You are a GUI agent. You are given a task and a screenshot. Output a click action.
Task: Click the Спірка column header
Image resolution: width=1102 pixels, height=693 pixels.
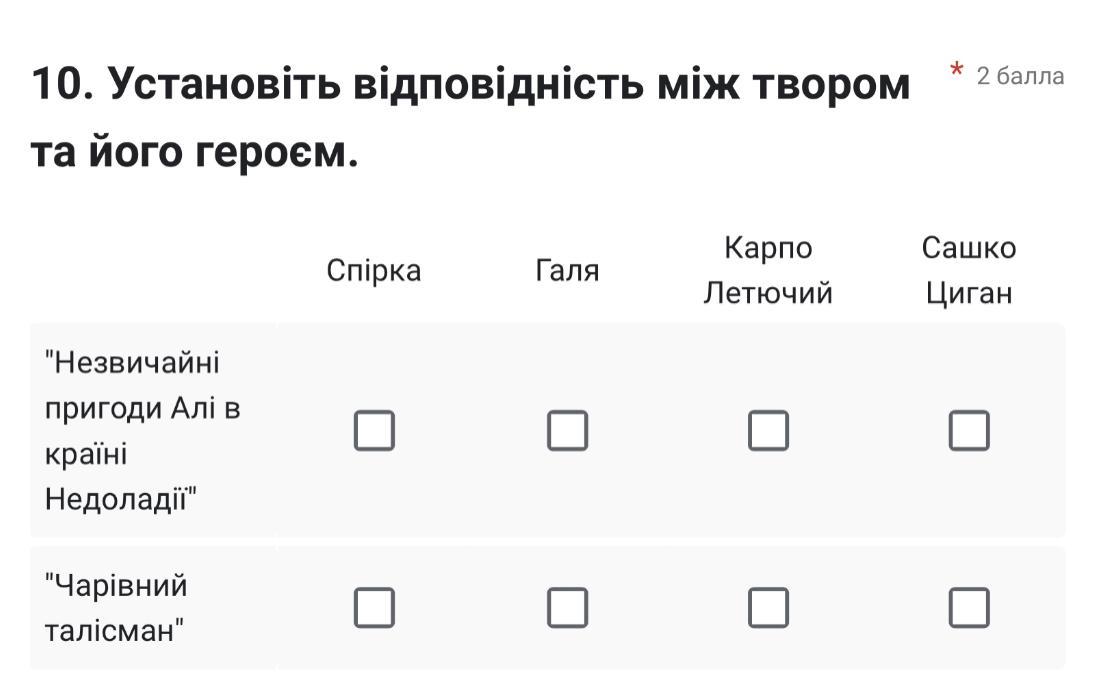click(x=374, y=271)
